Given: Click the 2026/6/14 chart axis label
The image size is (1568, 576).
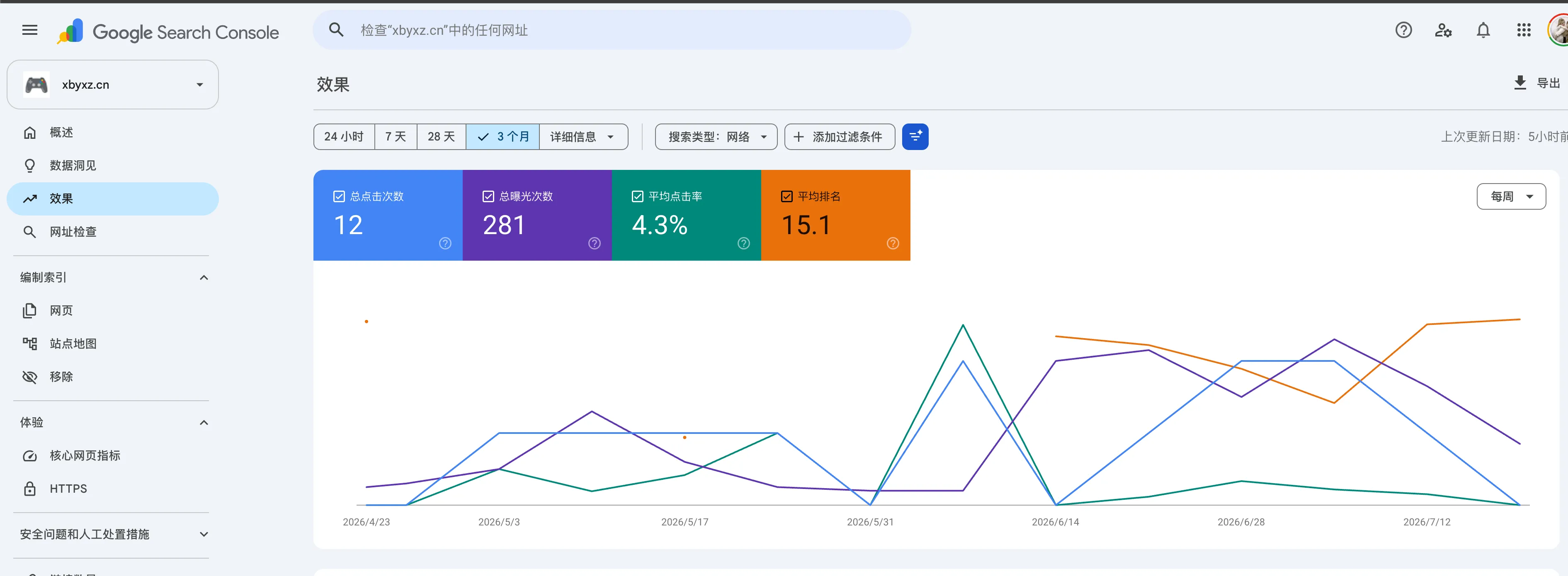Looking at the screenshot, I should [1055, 522].
